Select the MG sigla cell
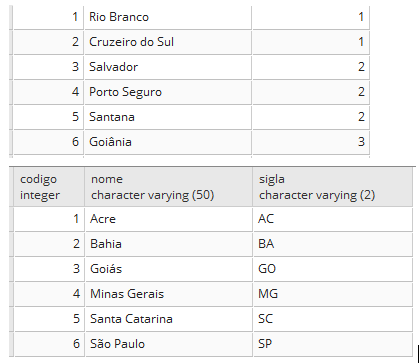This screenshot has height=364, width=419. pyautogui.click(x=333, y=294)
